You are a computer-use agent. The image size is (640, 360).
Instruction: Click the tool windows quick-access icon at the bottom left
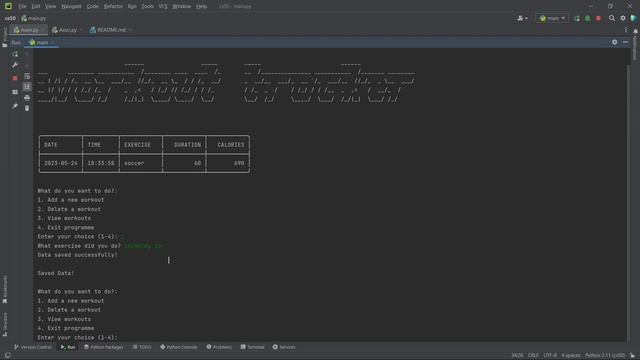8,356
